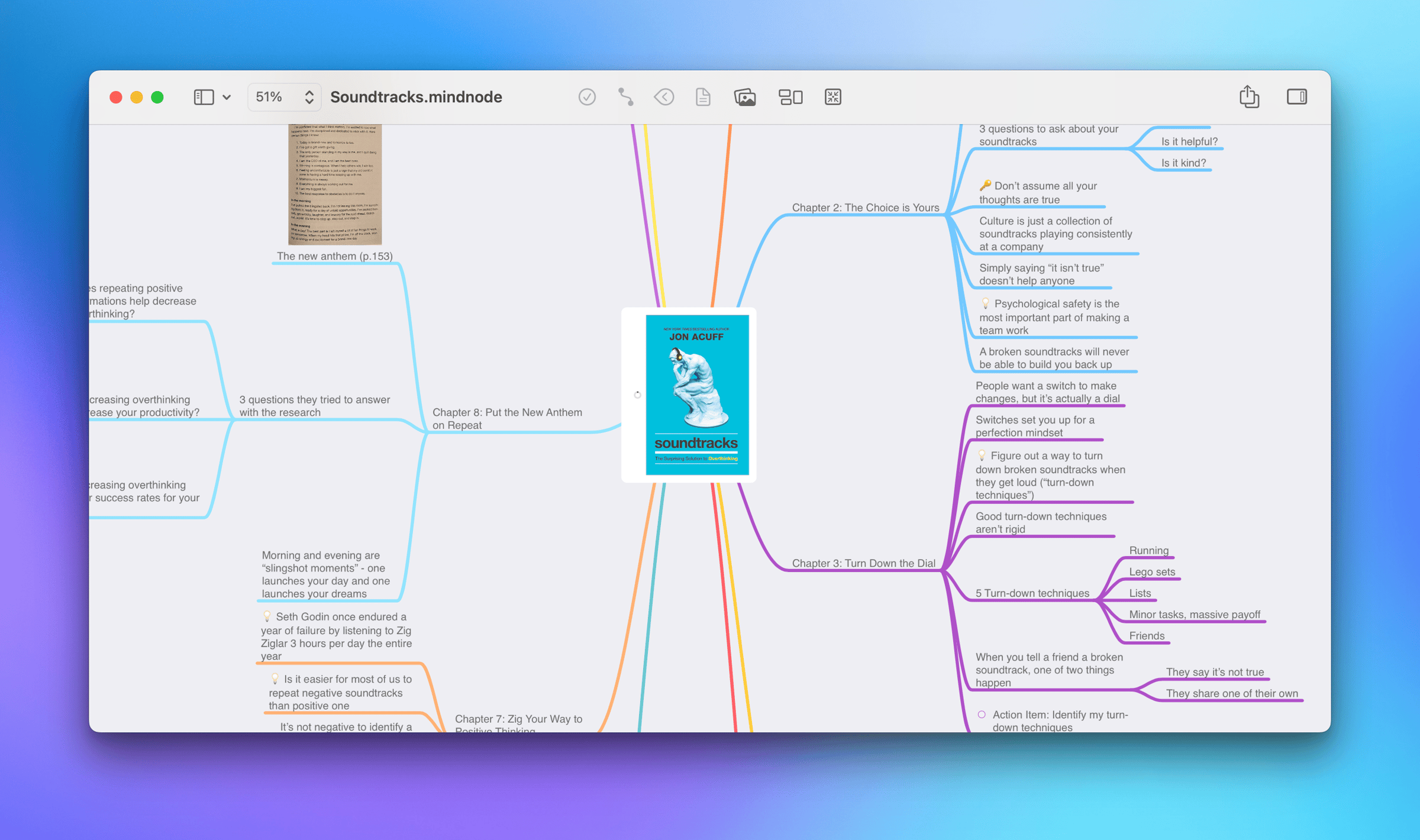
Task: Click the key emoji on 'Don't assume' node
Action: (x=985, y=185)
